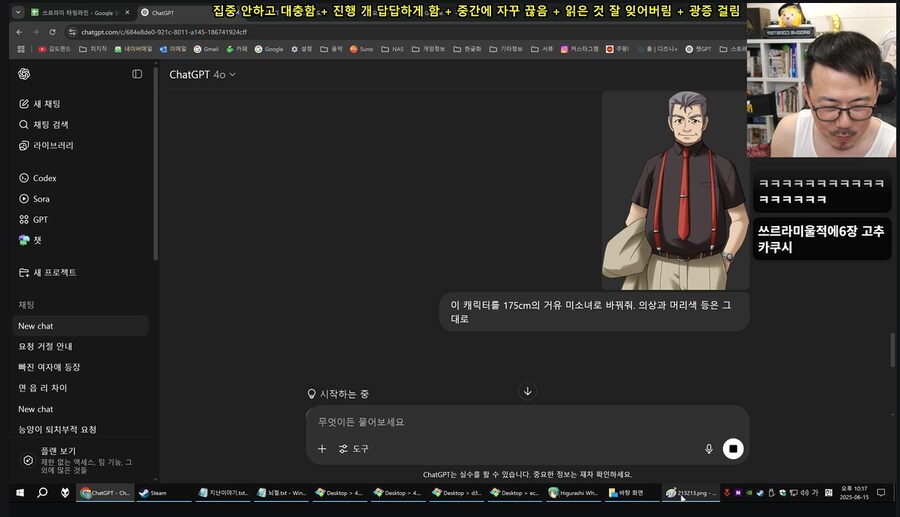900x517 pixels.
Task: Collapse the sidebar with the panel icon
Action: point(137,74)
